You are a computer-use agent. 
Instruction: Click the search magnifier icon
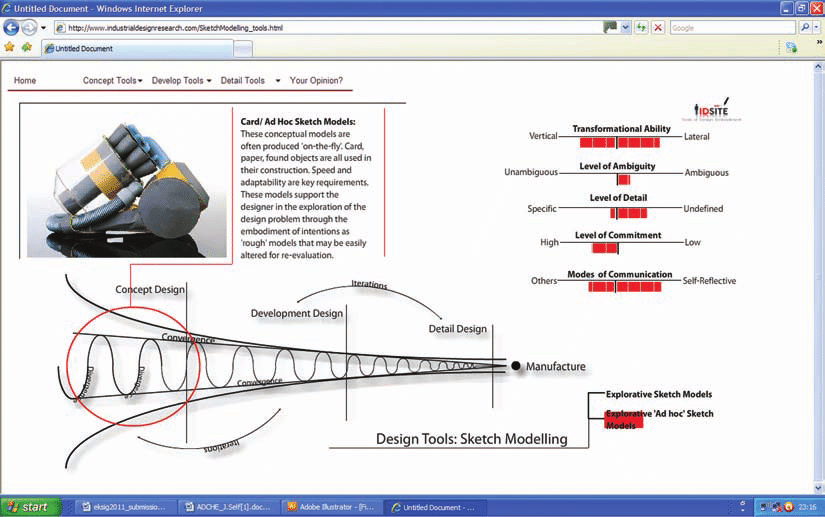805,28
